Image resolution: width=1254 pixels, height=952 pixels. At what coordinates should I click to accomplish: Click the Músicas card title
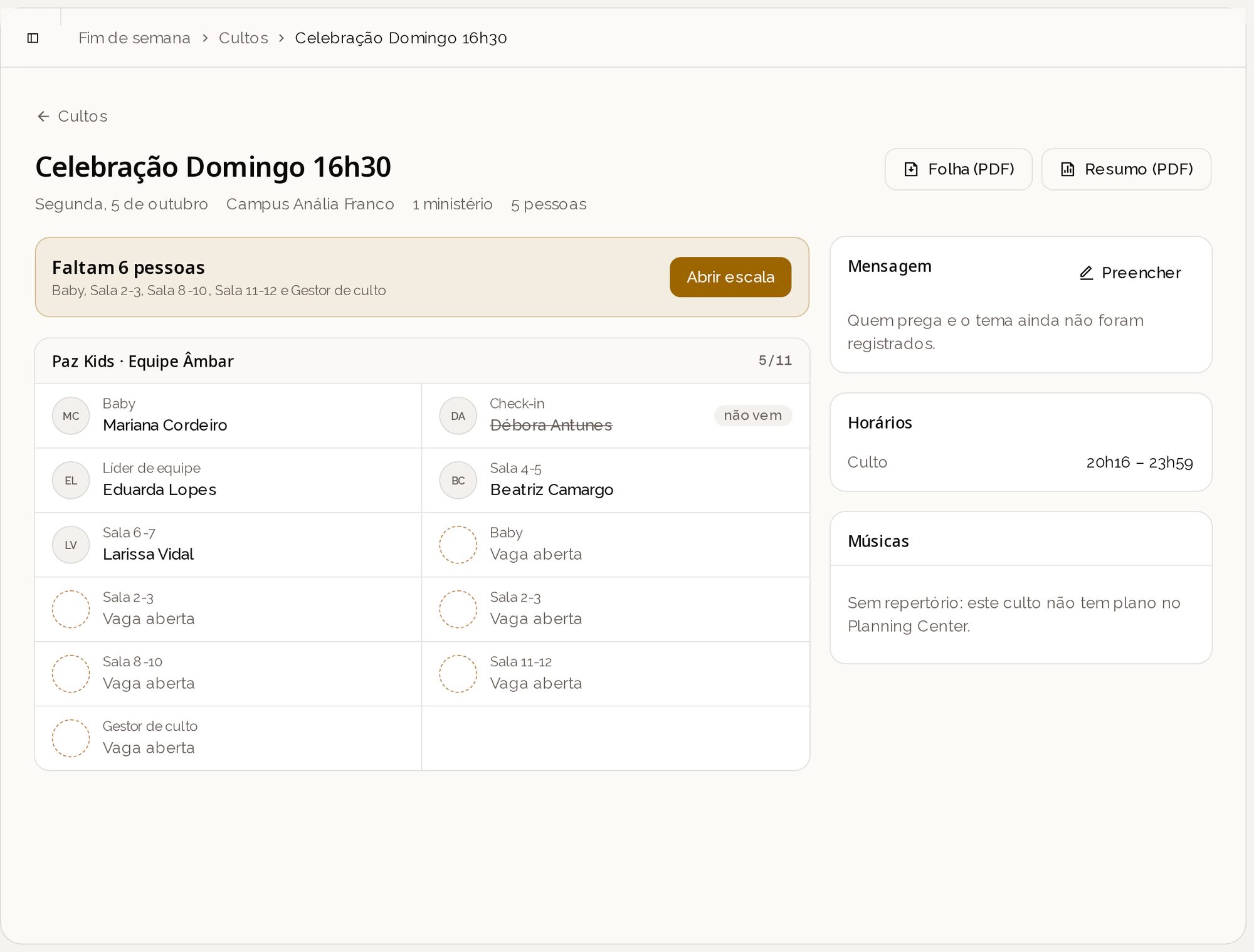tap(878, 541)
